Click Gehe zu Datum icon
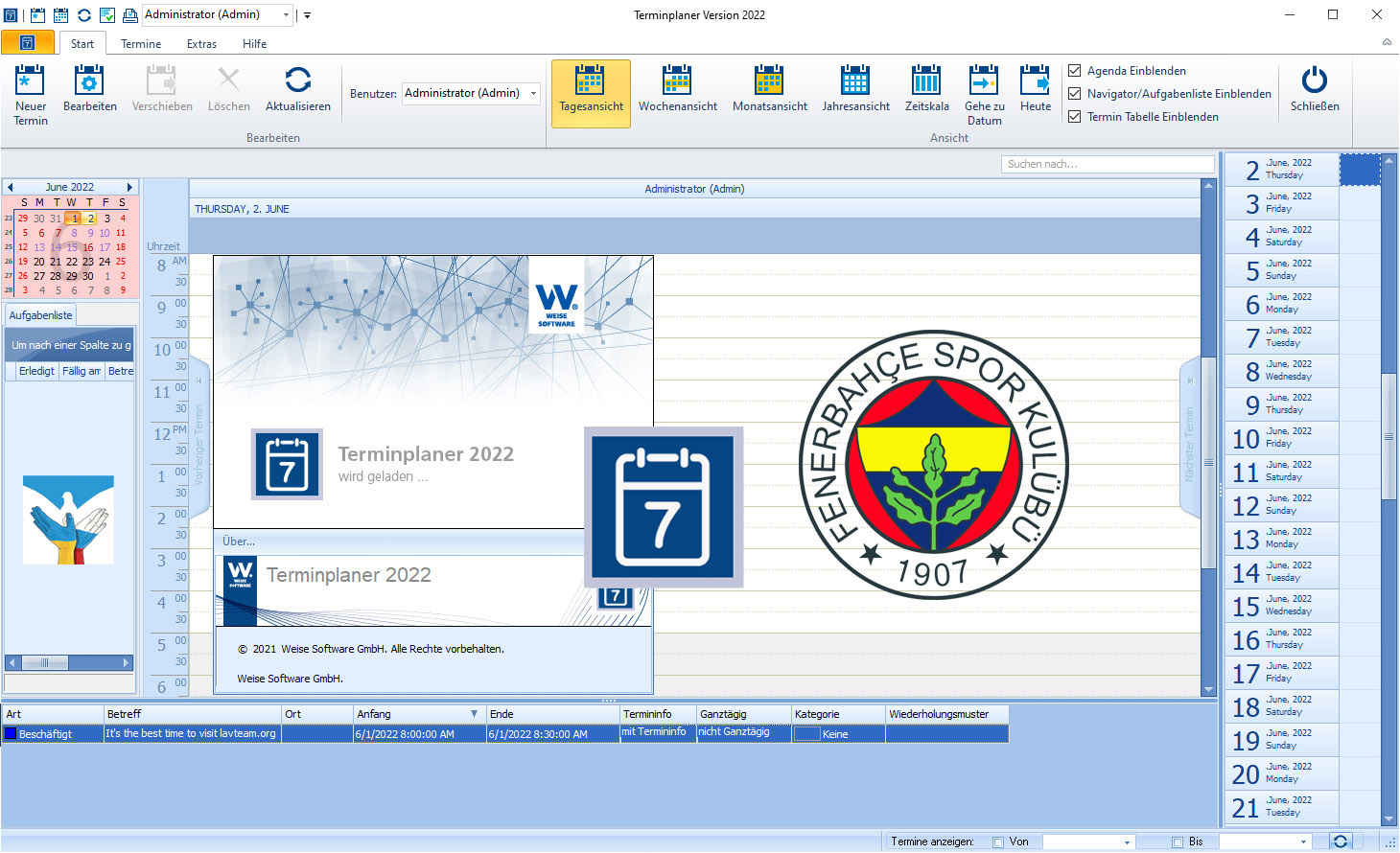 tap(984, 81)
